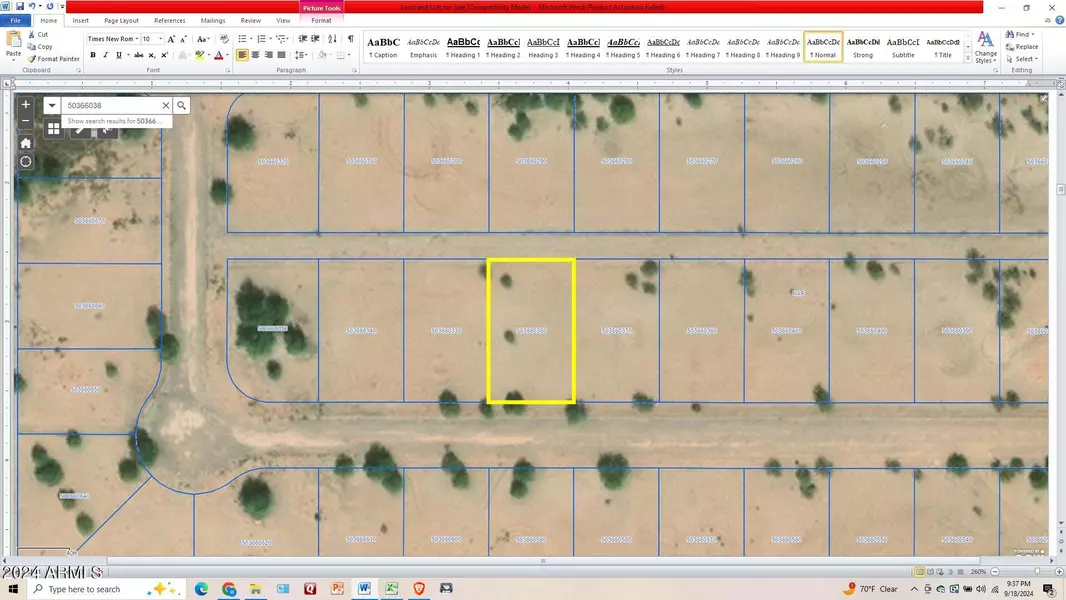Pick a font color from the Font Color swatch

219,56
